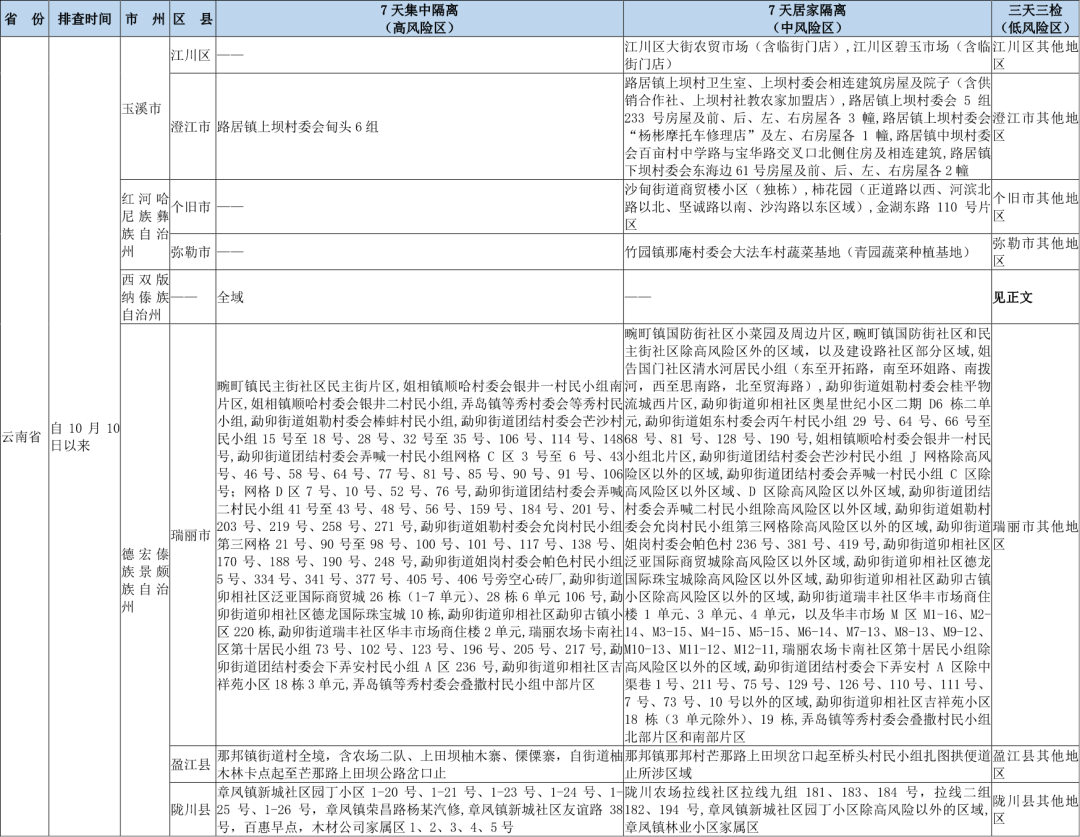Select the 红河哈尼族彝族自治州 cell

145,225
